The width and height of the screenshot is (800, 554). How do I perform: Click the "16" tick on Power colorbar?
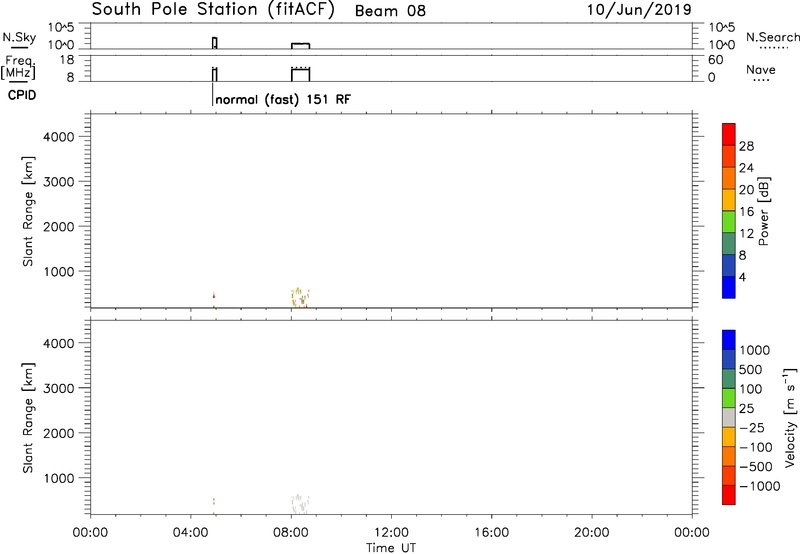(746, 212)
